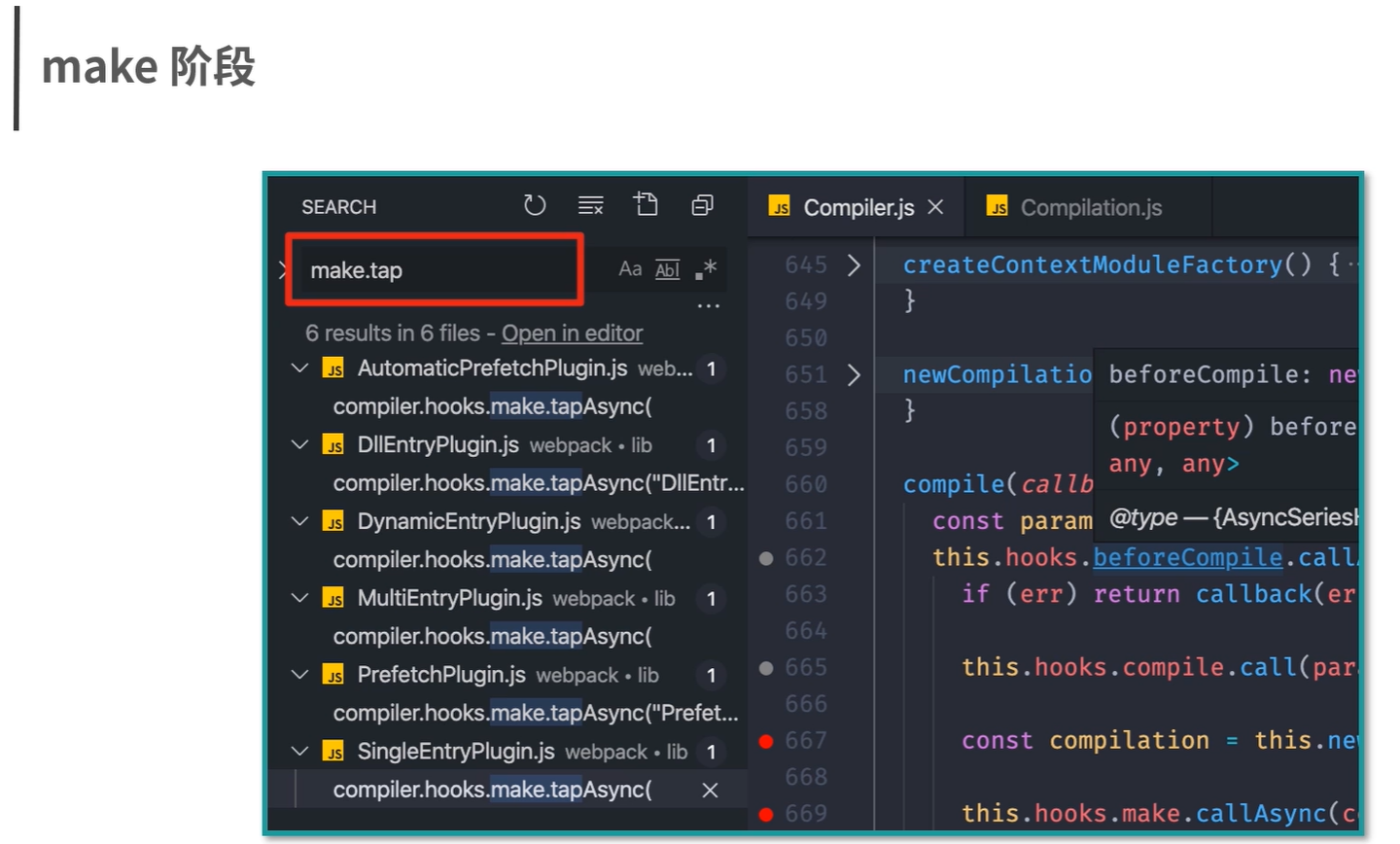
Task: Click 'const compilation' on line 667
Action: coord(1085,741)
